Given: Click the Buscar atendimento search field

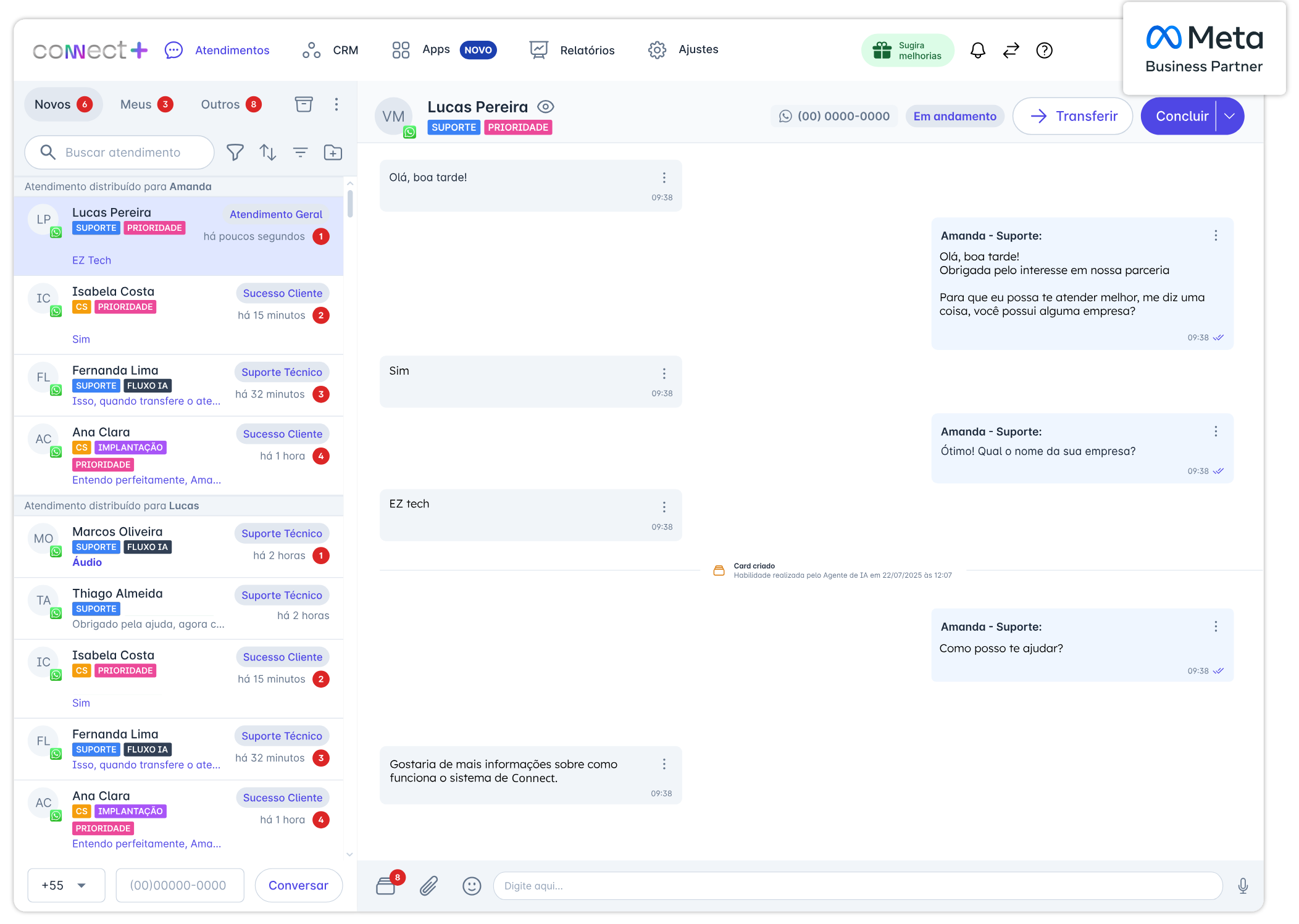Looking at the screenshot, I should [x=123, y=152].
